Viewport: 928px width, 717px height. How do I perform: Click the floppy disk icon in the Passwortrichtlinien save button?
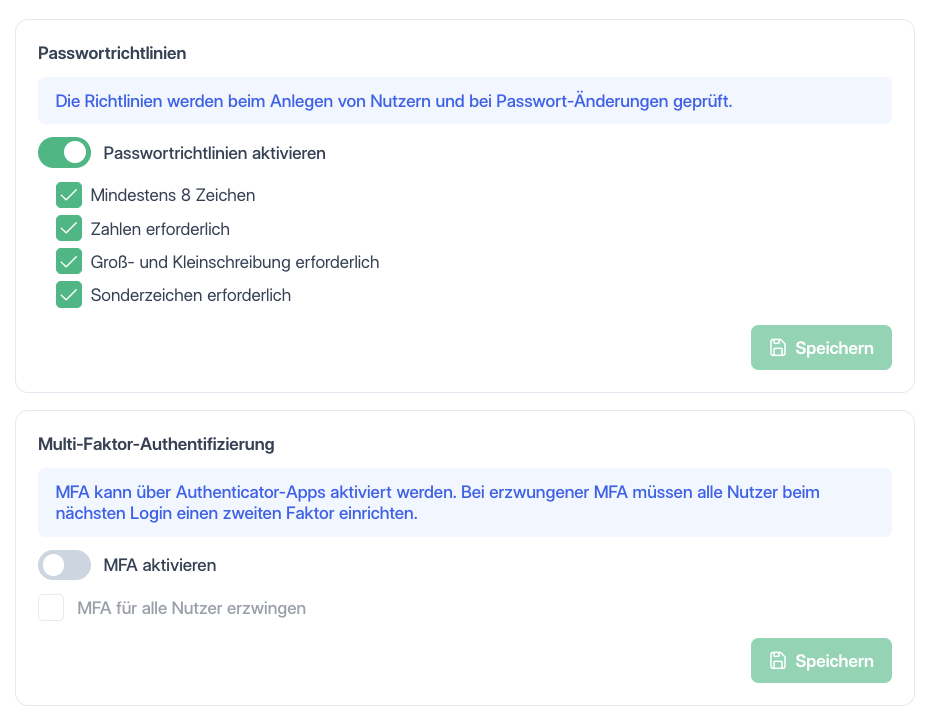[778, 348]
